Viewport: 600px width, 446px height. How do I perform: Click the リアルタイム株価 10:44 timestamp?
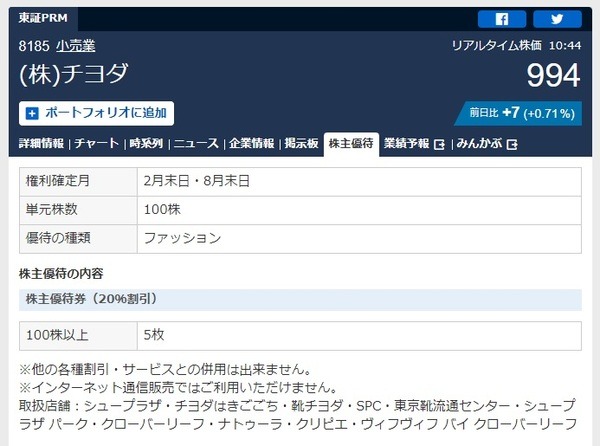517,46
